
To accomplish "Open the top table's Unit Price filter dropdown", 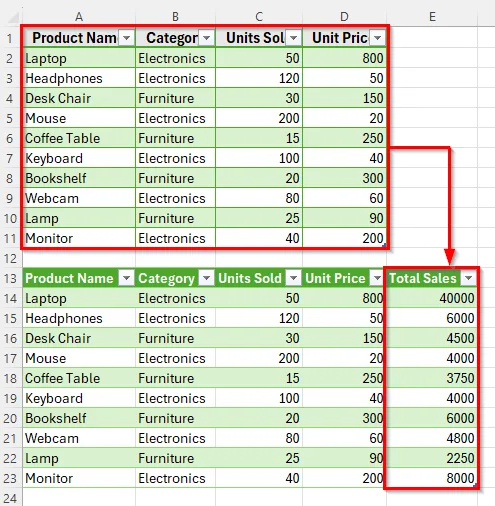I will pyautogui.click(x=377, y=38).
